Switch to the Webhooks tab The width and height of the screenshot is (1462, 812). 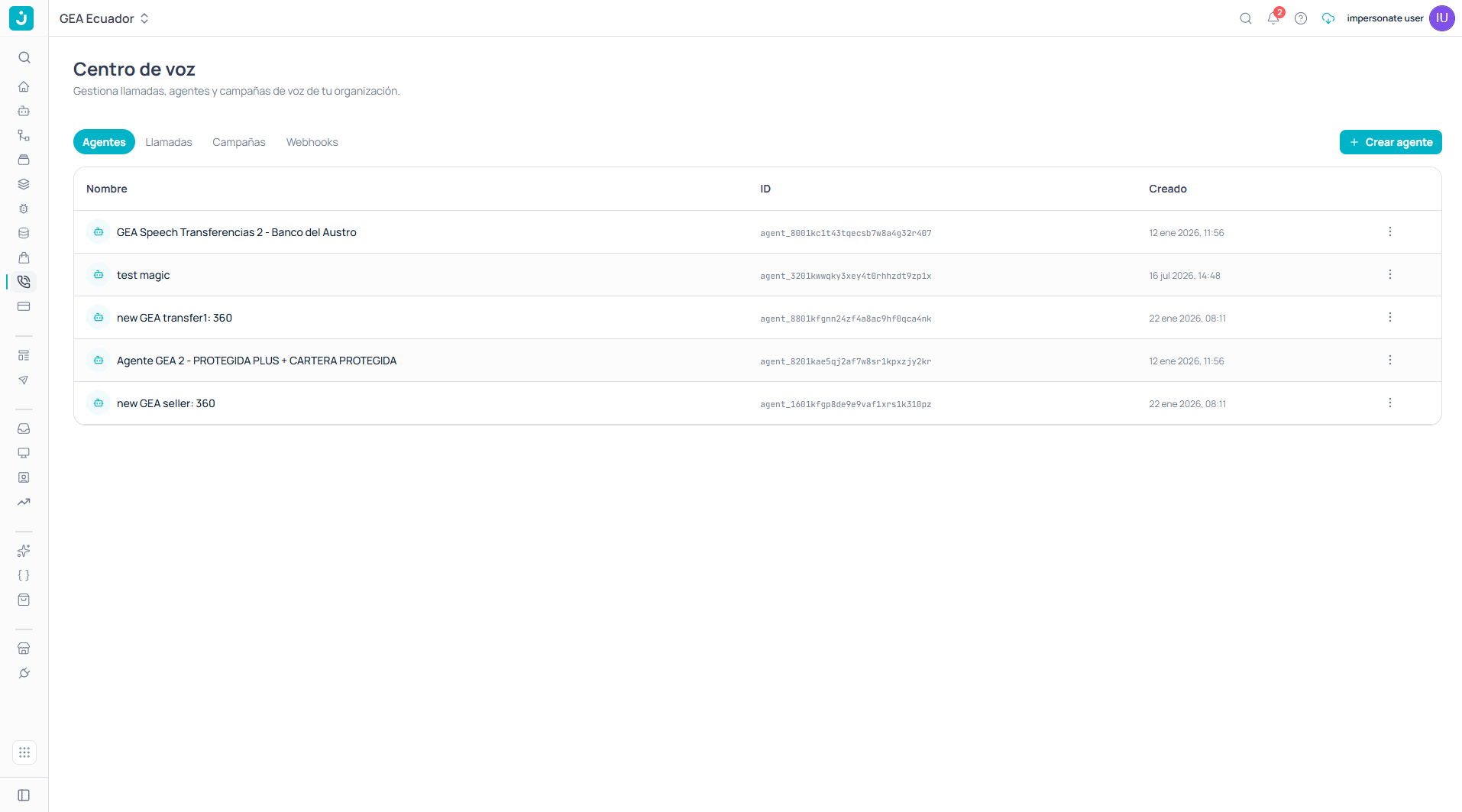(312, 142)
